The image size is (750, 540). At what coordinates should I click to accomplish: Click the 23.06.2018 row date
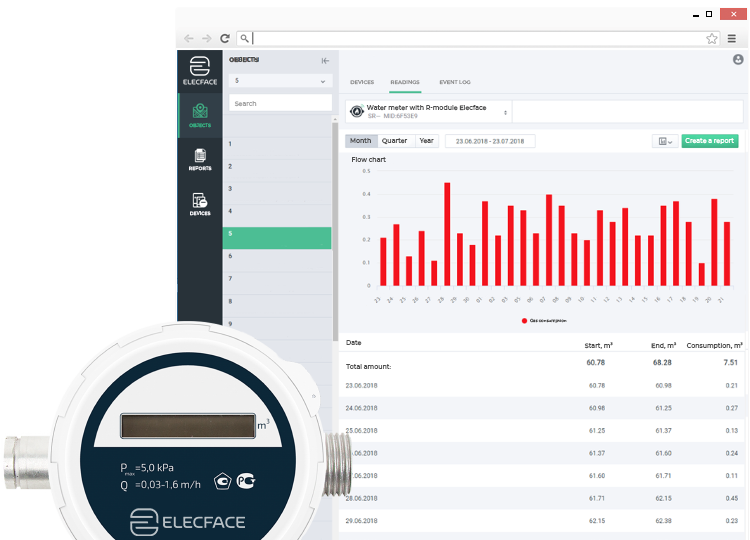tap(362, 386)
